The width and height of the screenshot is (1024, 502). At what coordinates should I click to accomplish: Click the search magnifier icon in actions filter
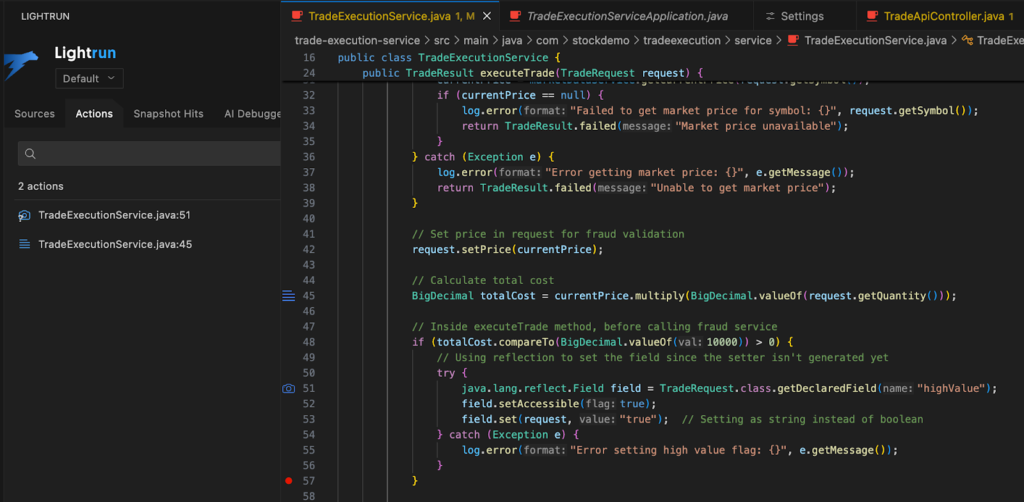(x=31, y=154)
